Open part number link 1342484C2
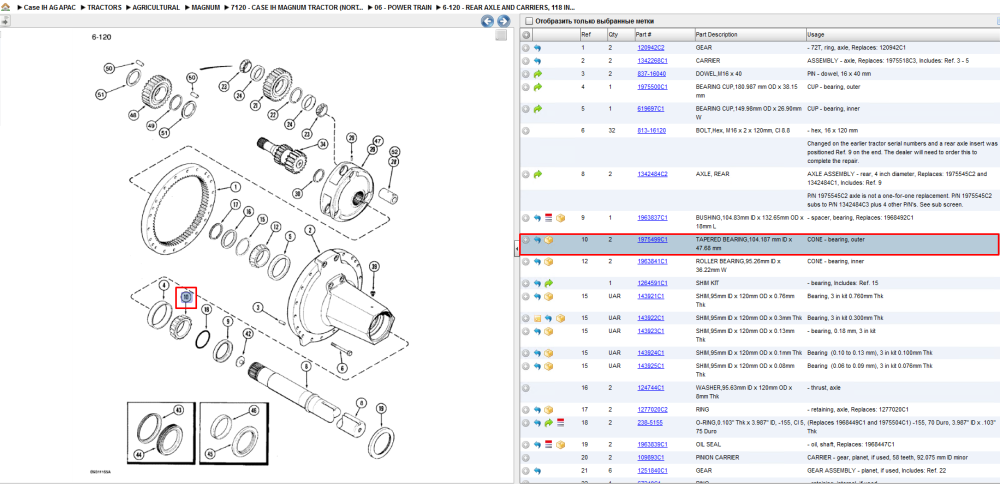Viewport: 1000px width, 484px height. (x=652, y=174)
